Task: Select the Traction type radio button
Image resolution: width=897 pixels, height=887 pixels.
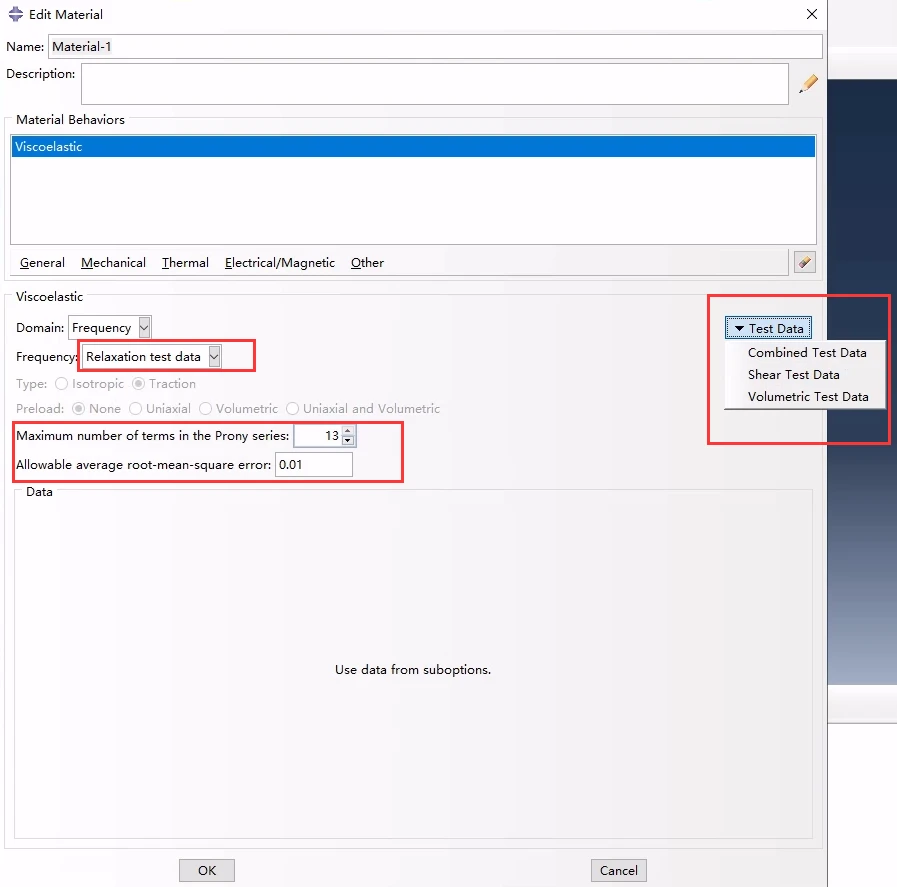Action: (138, 384)
